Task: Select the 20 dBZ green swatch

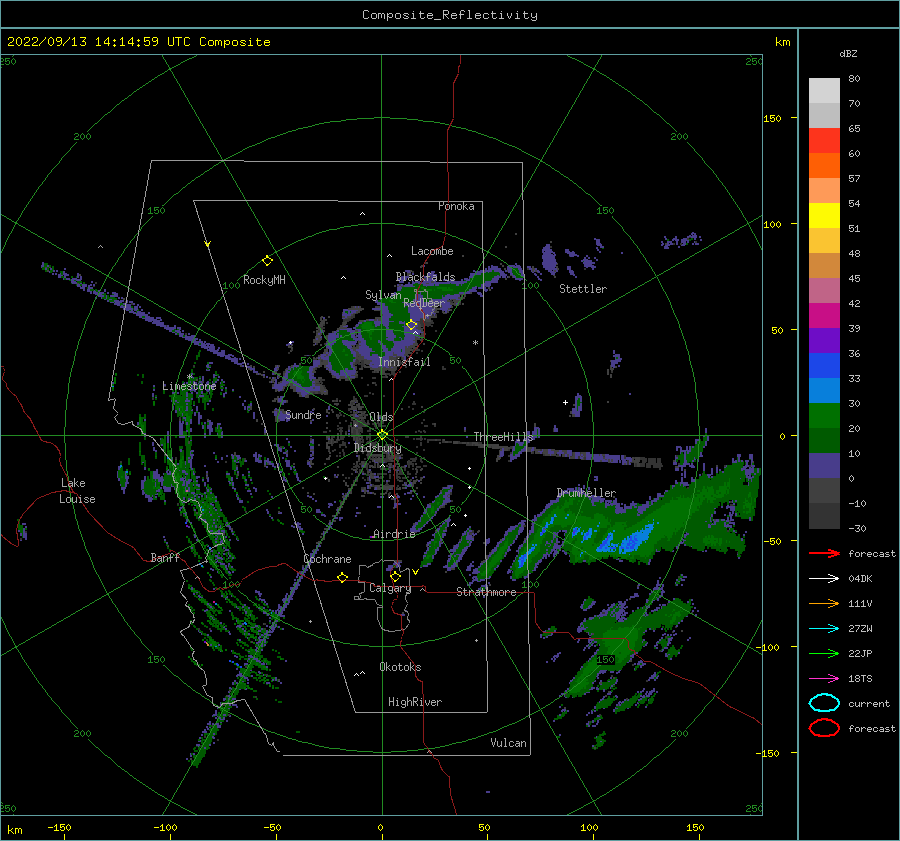Action: pyautogui.click(x=824, y=440)
